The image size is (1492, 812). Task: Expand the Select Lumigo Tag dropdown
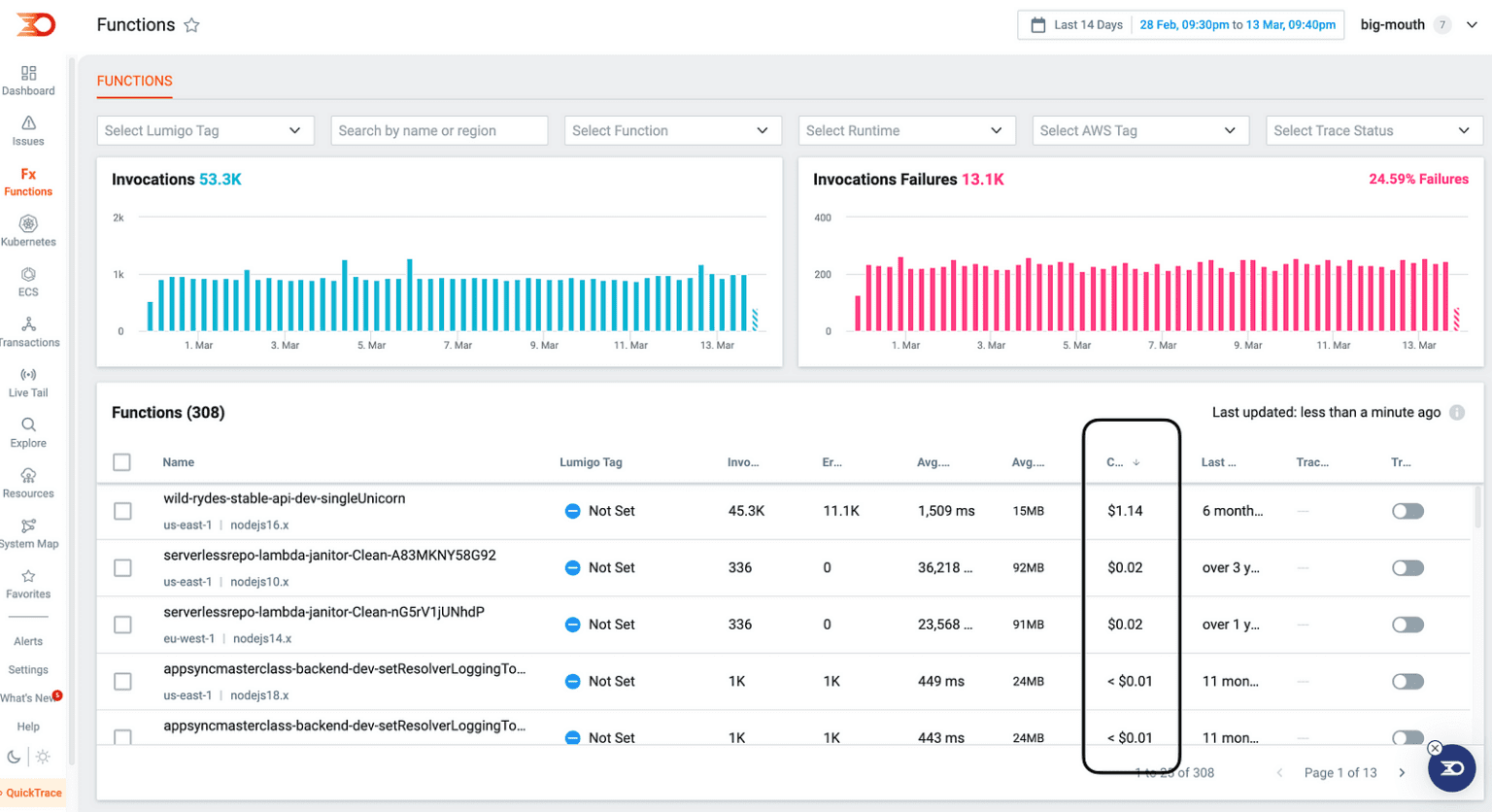205,130
